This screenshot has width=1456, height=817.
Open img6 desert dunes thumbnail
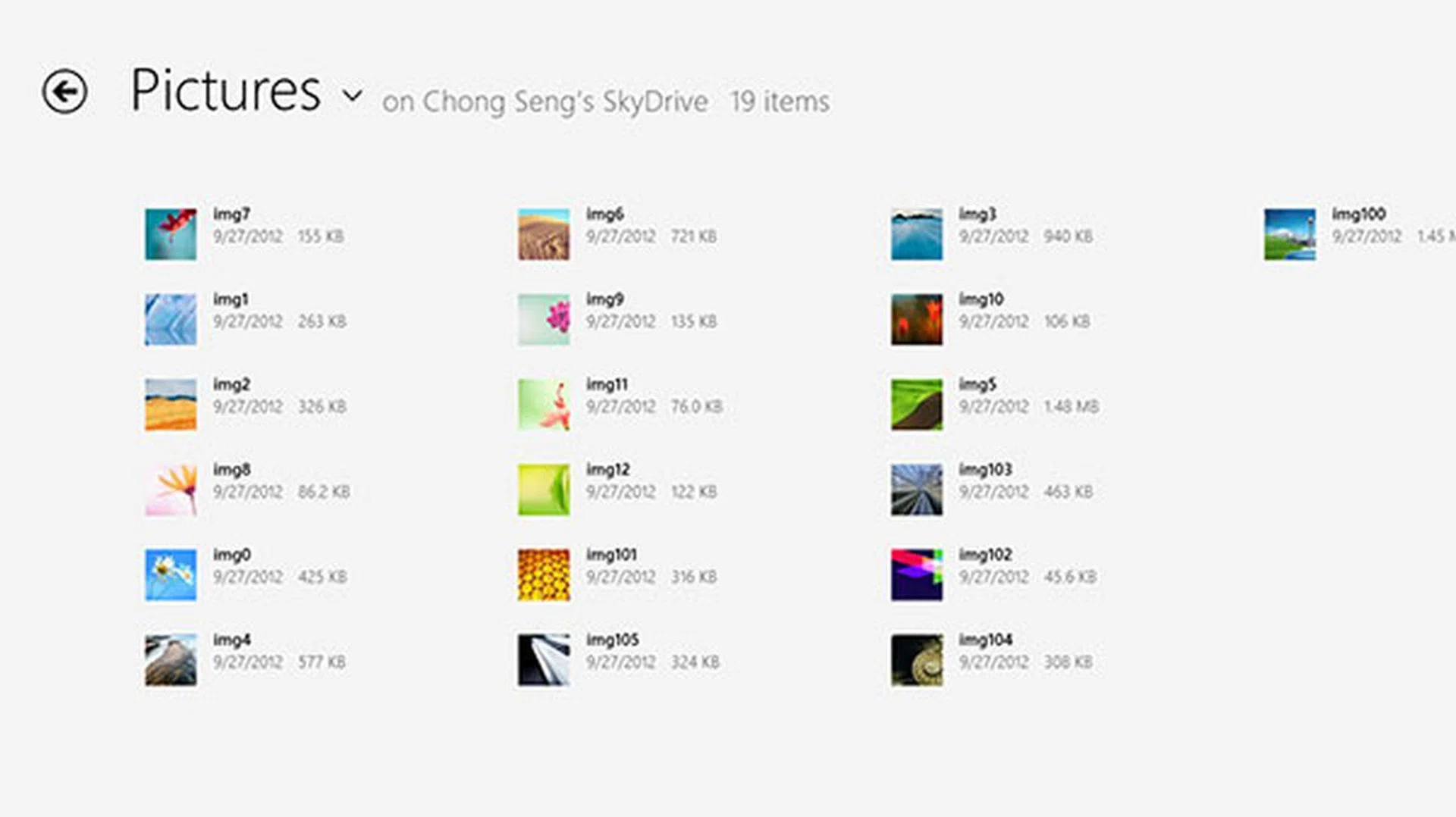(544, 234)
